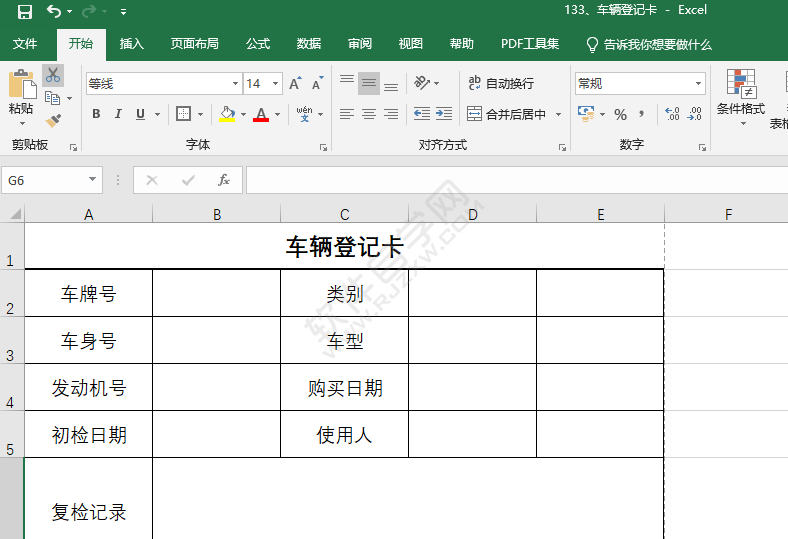Switch to the Insert (插入) tab

point(131,44)
